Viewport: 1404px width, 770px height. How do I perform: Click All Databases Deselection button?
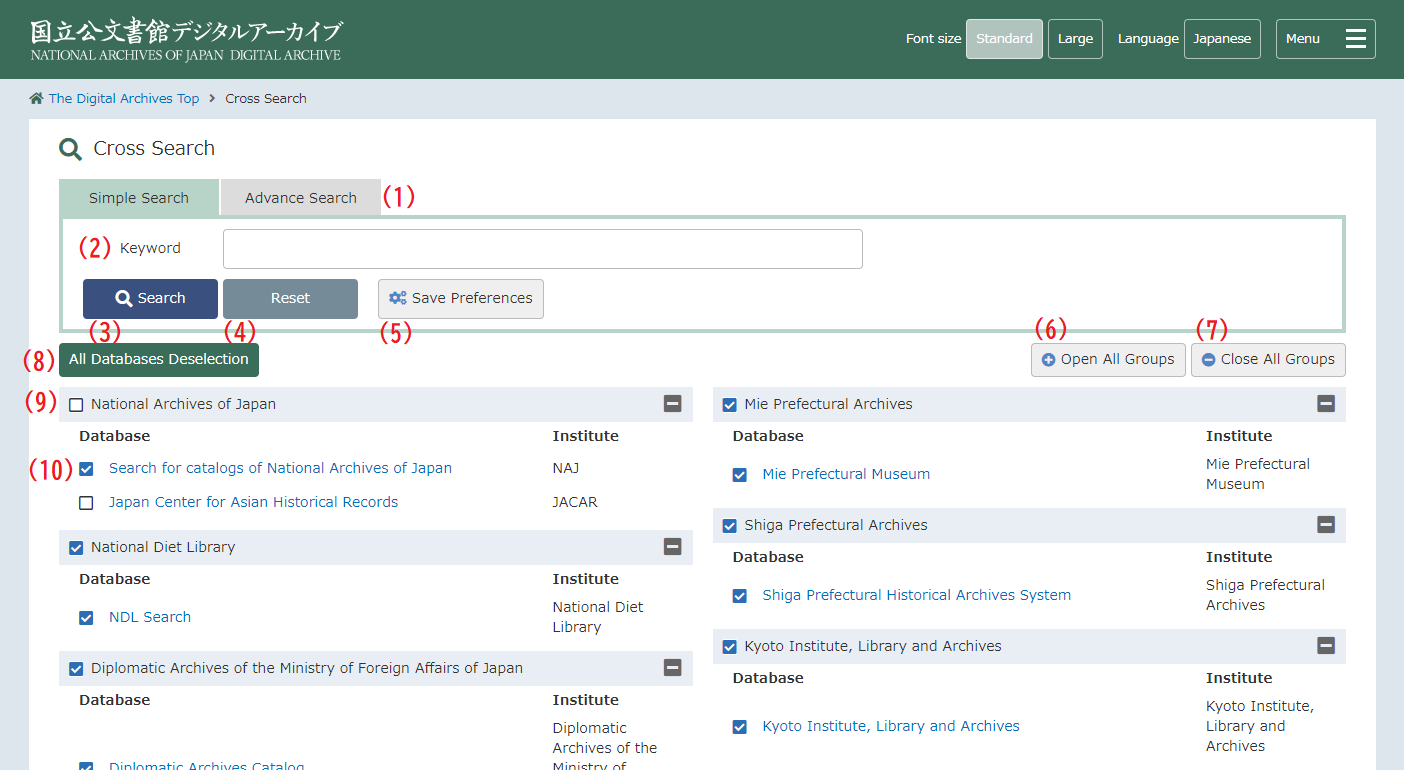(159, 360)
